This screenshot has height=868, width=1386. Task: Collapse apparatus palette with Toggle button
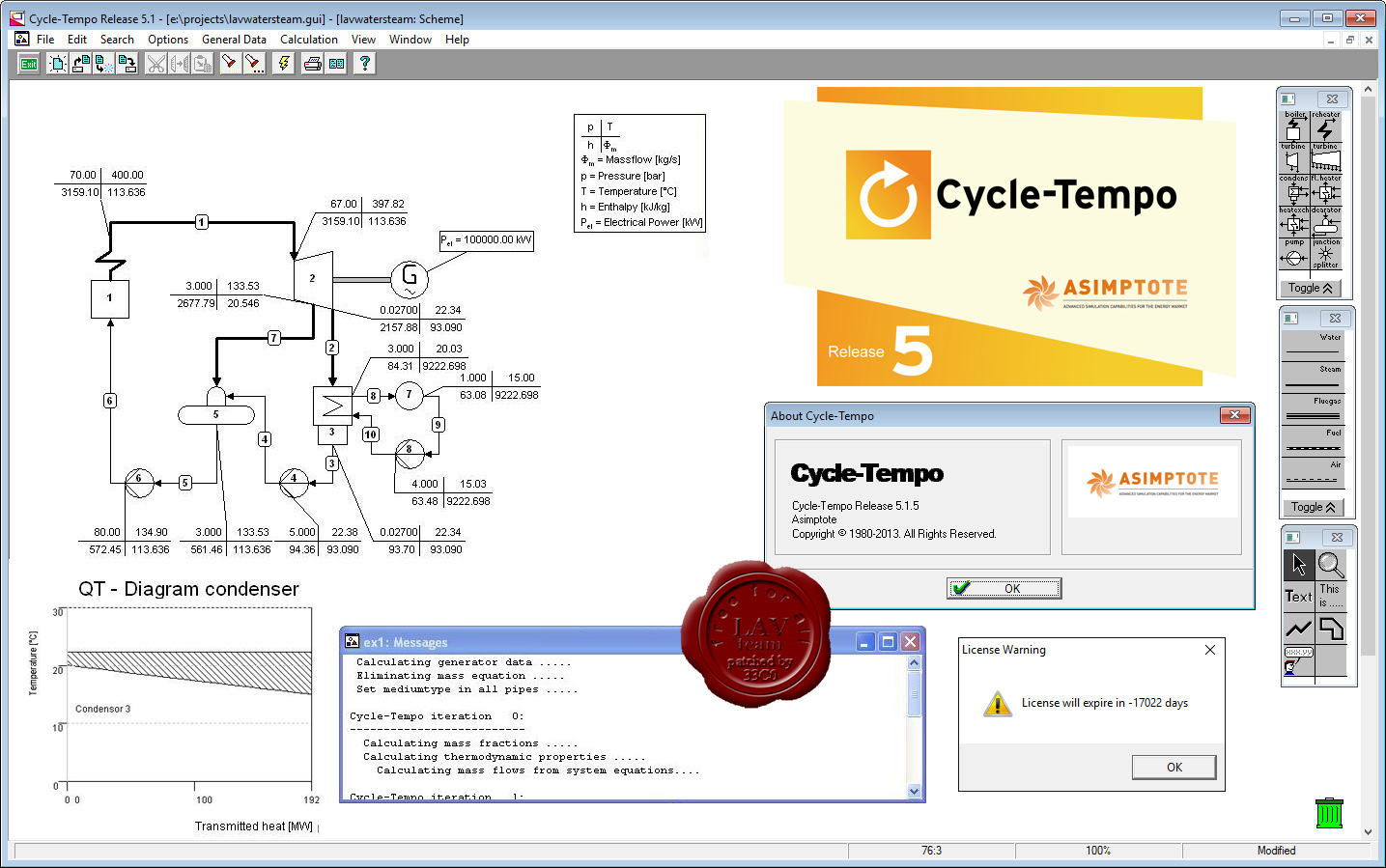pyautogui.click(x=1311, y=288)
